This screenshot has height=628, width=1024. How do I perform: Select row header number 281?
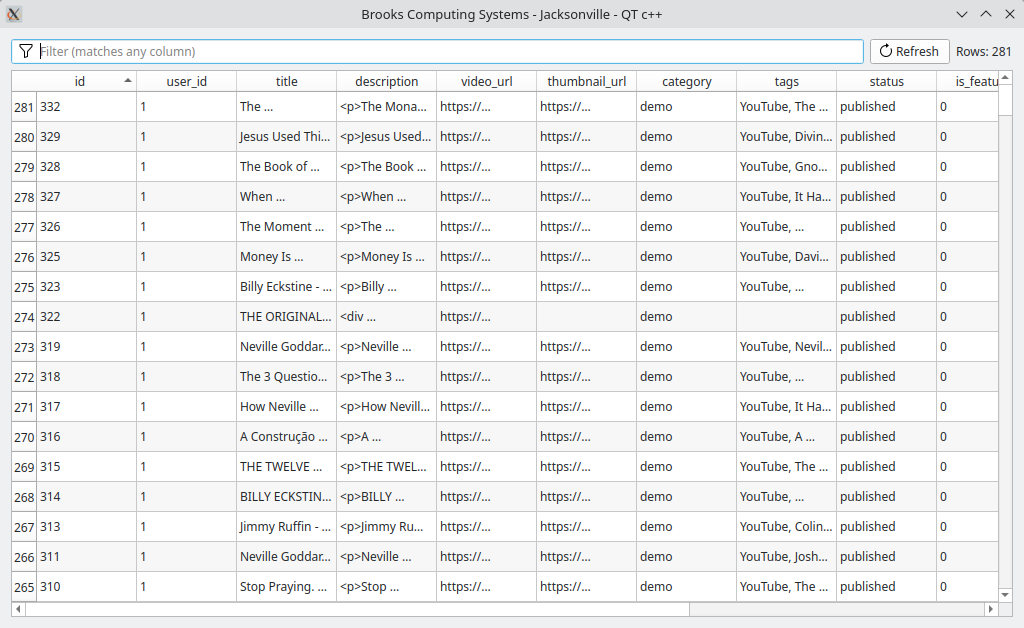(24, 107)
